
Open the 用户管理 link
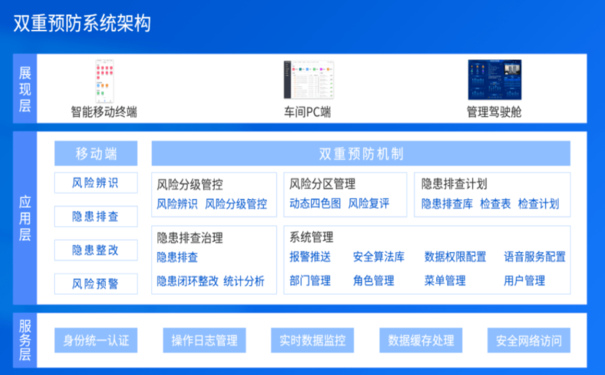click(524, 280)
